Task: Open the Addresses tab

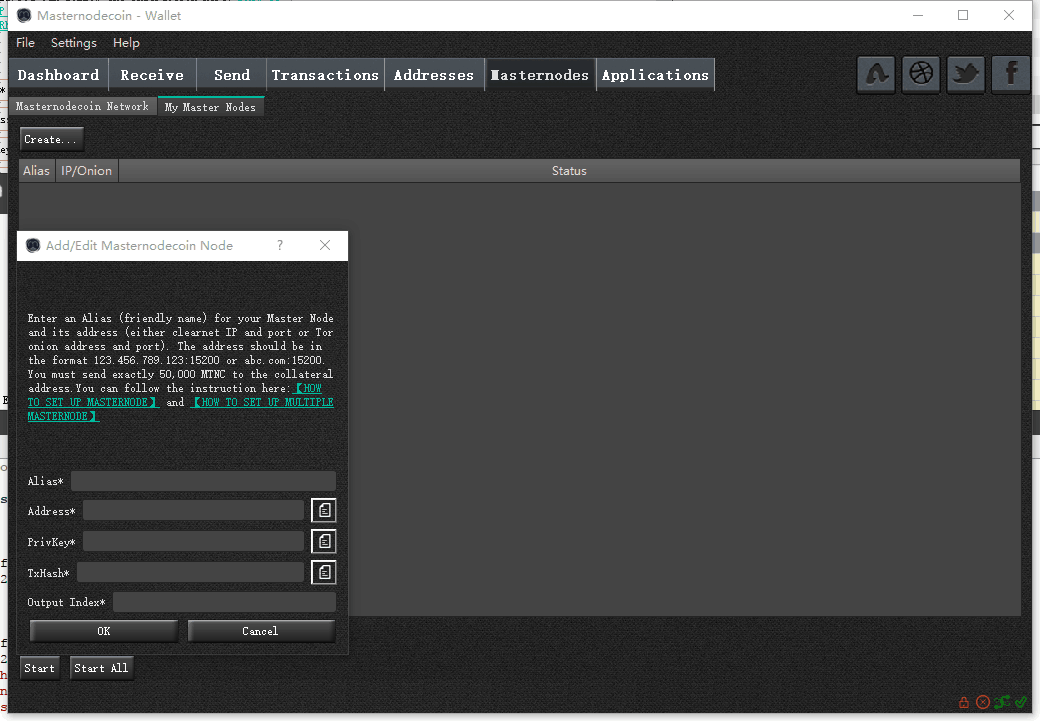Action: pos(434,75)
